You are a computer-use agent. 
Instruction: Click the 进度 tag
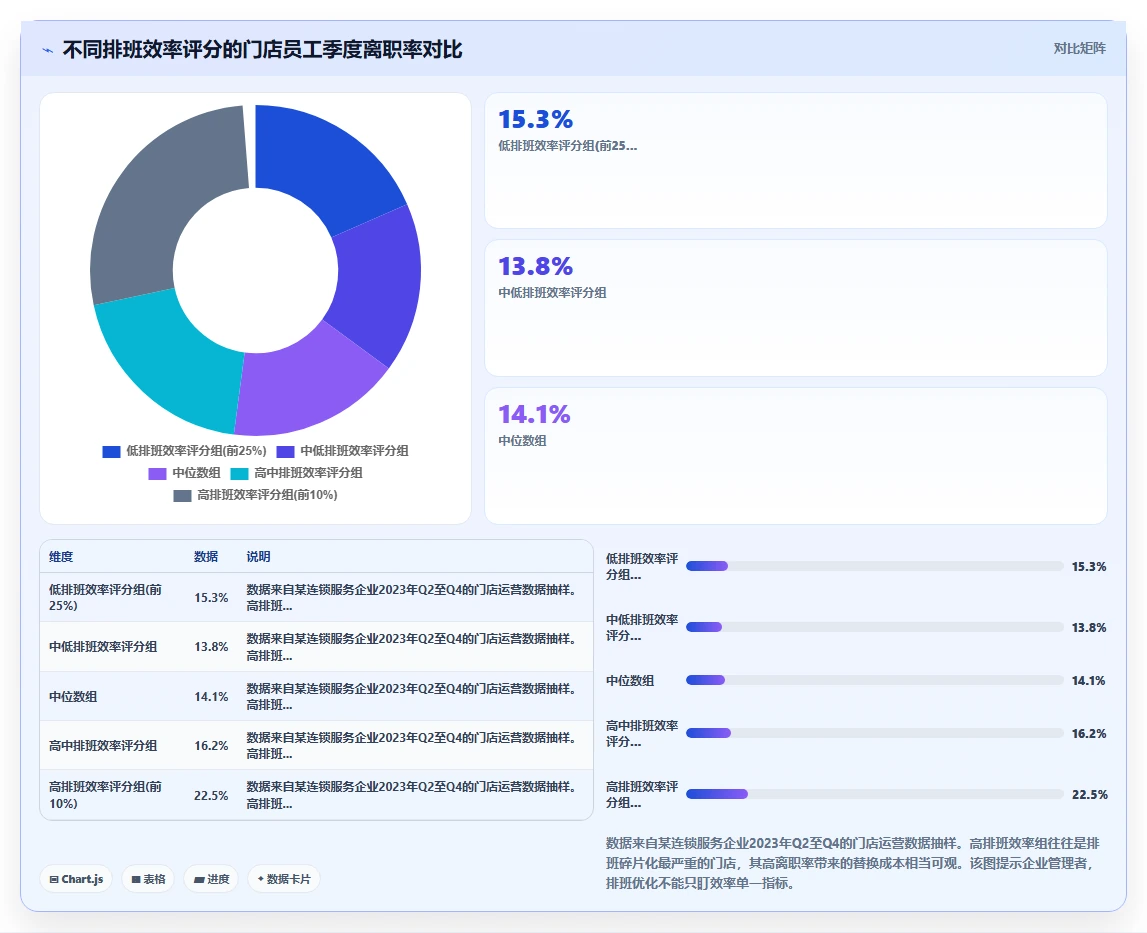pos(211,879)
